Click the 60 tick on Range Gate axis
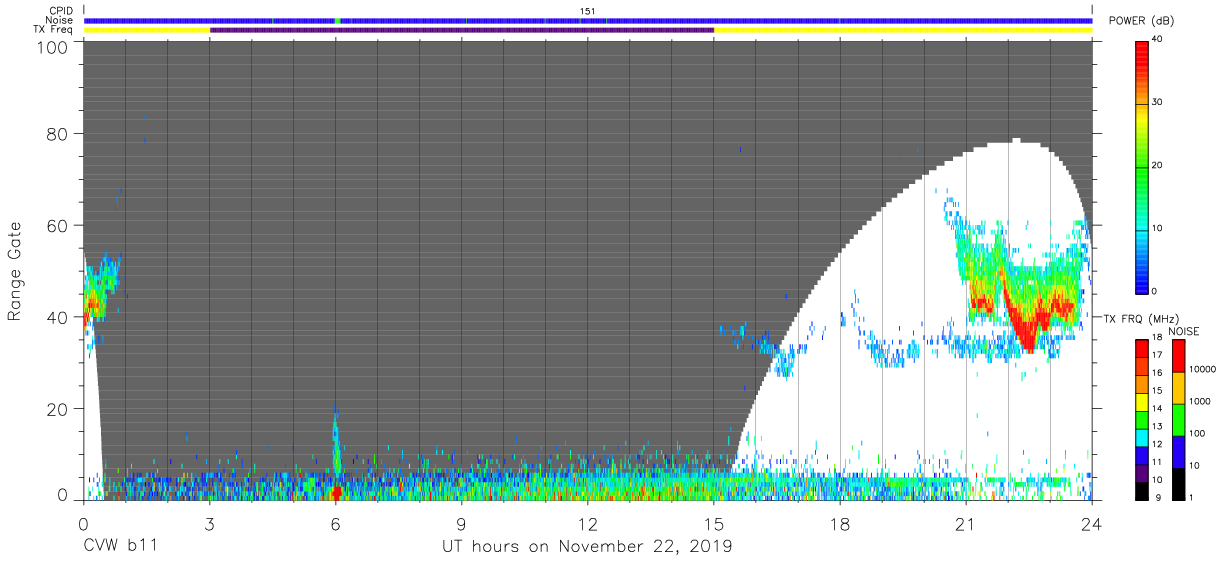 [57, 226]
